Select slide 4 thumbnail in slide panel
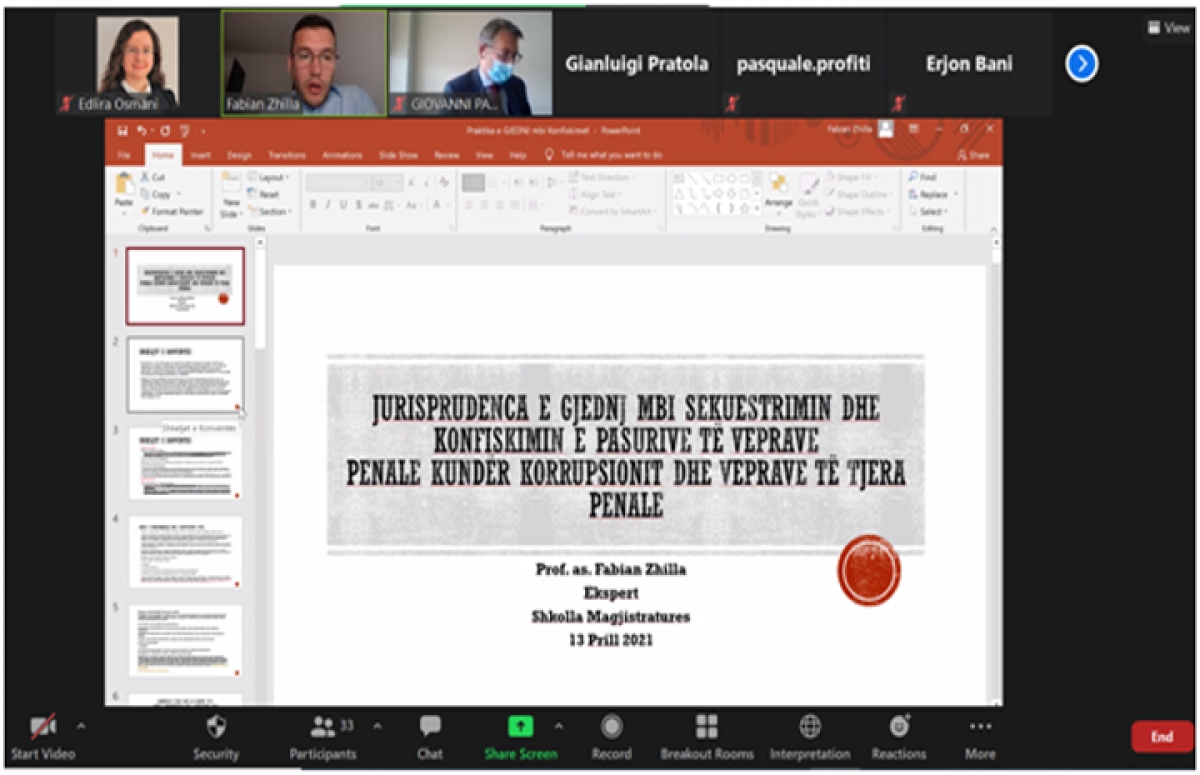Screen dimensions: 1200x775 (x=185, y=552)
